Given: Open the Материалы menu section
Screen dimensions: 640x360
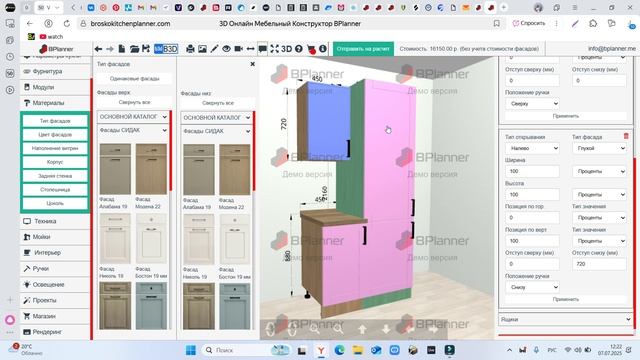Looking at the screenshot, I should (x=55, y=103).
